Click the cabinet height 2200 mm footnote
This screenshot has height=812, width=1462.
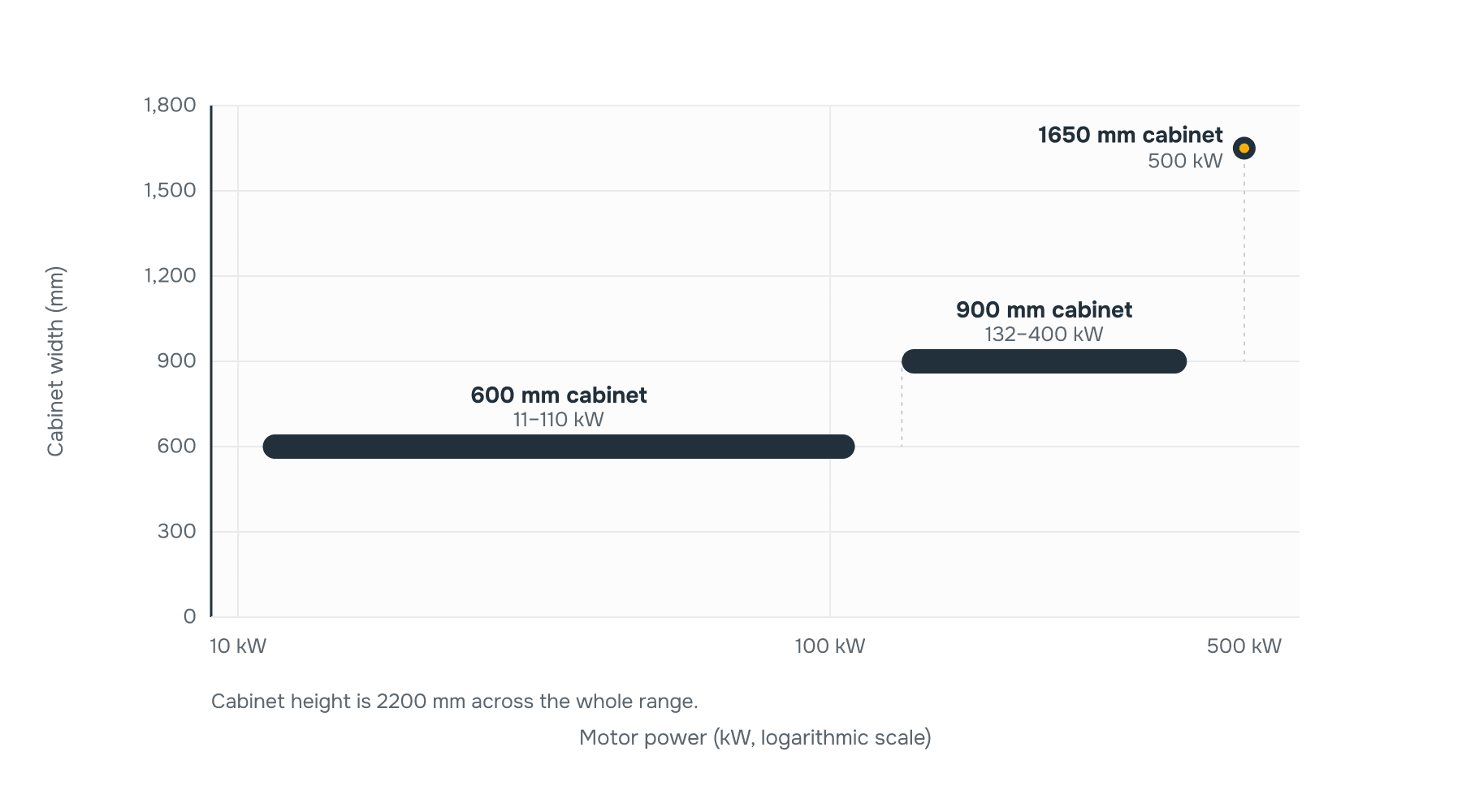(x=454, y=702)
